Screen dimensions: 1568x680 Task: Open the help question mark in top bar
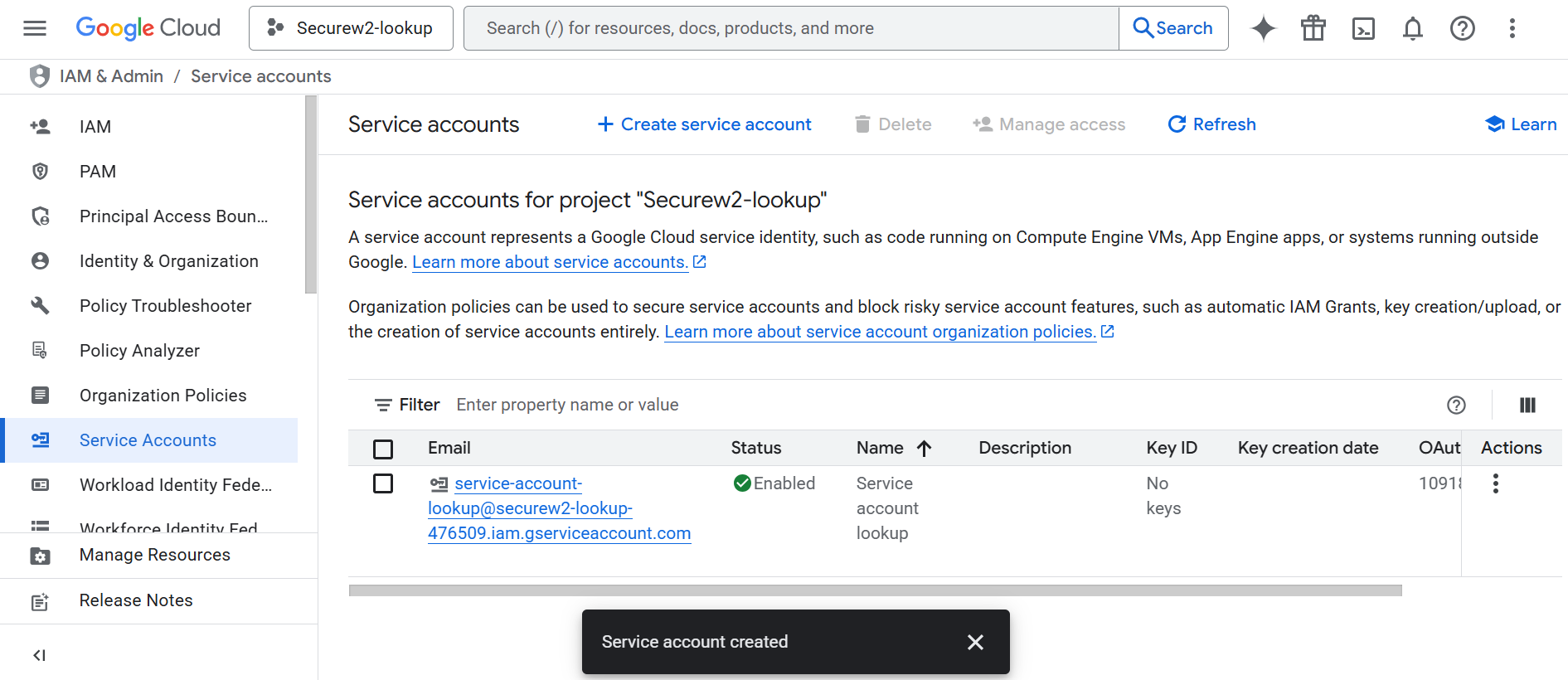(x=1462, y=28)
